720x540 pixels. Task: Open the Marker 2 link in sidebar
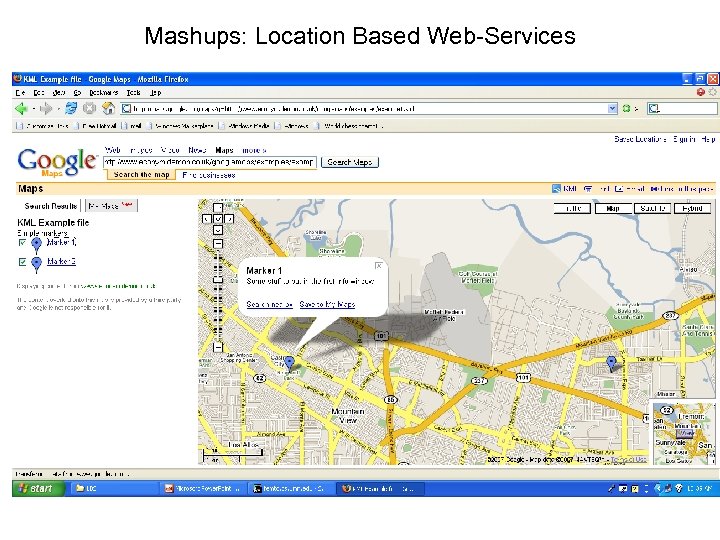point(62,261)
